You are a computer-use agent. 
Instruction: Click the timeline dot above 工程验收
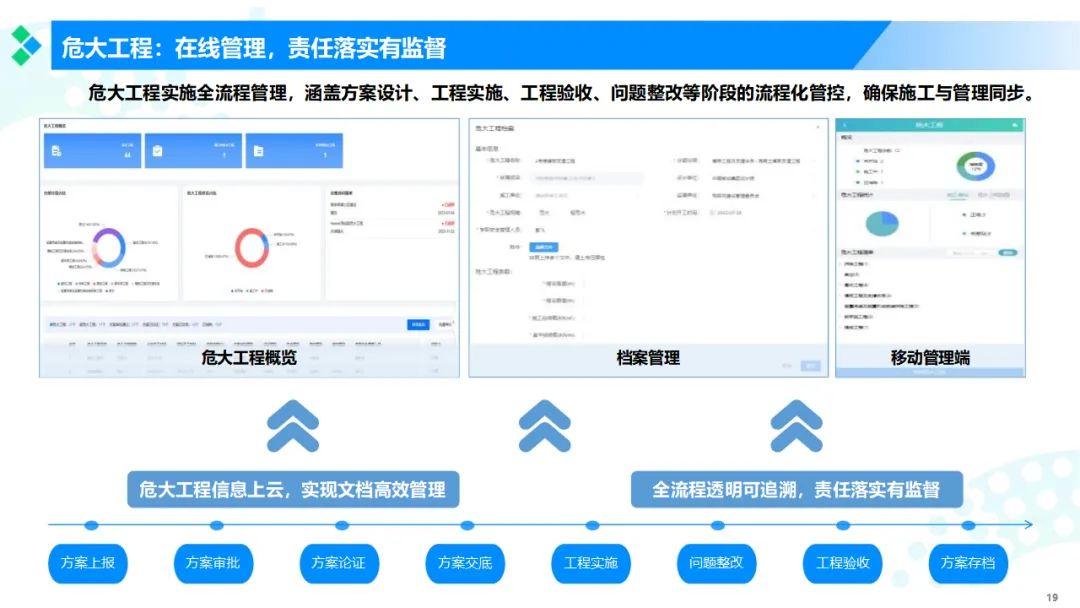[x=843, y=525]
